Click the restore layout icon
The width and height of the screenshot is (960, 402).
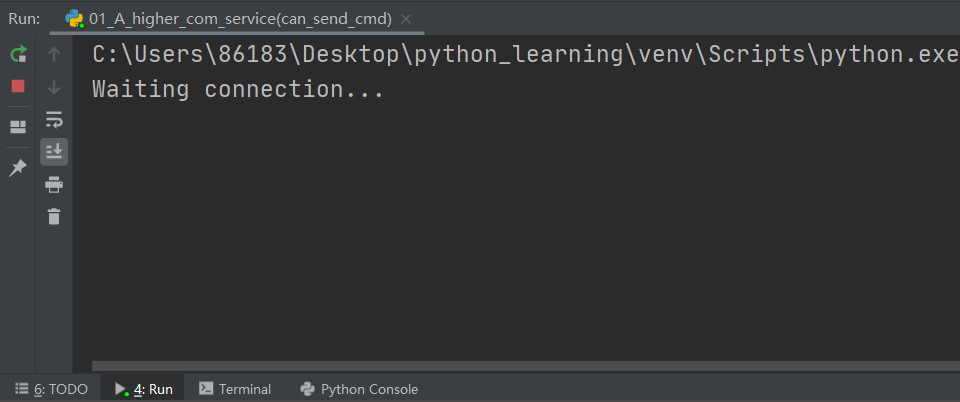click(x=18, y=127)
